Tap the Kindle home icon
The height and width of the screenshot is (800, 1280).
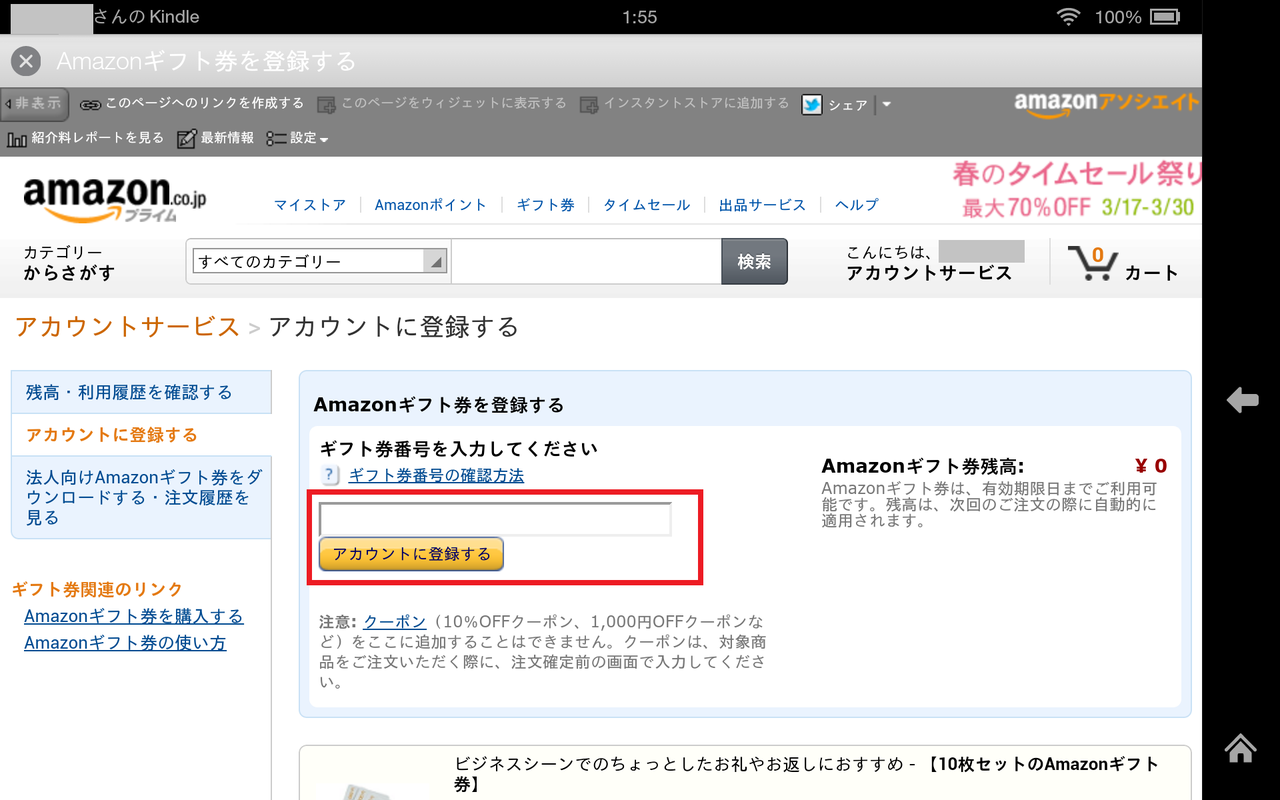click(x=1241, y=747)
